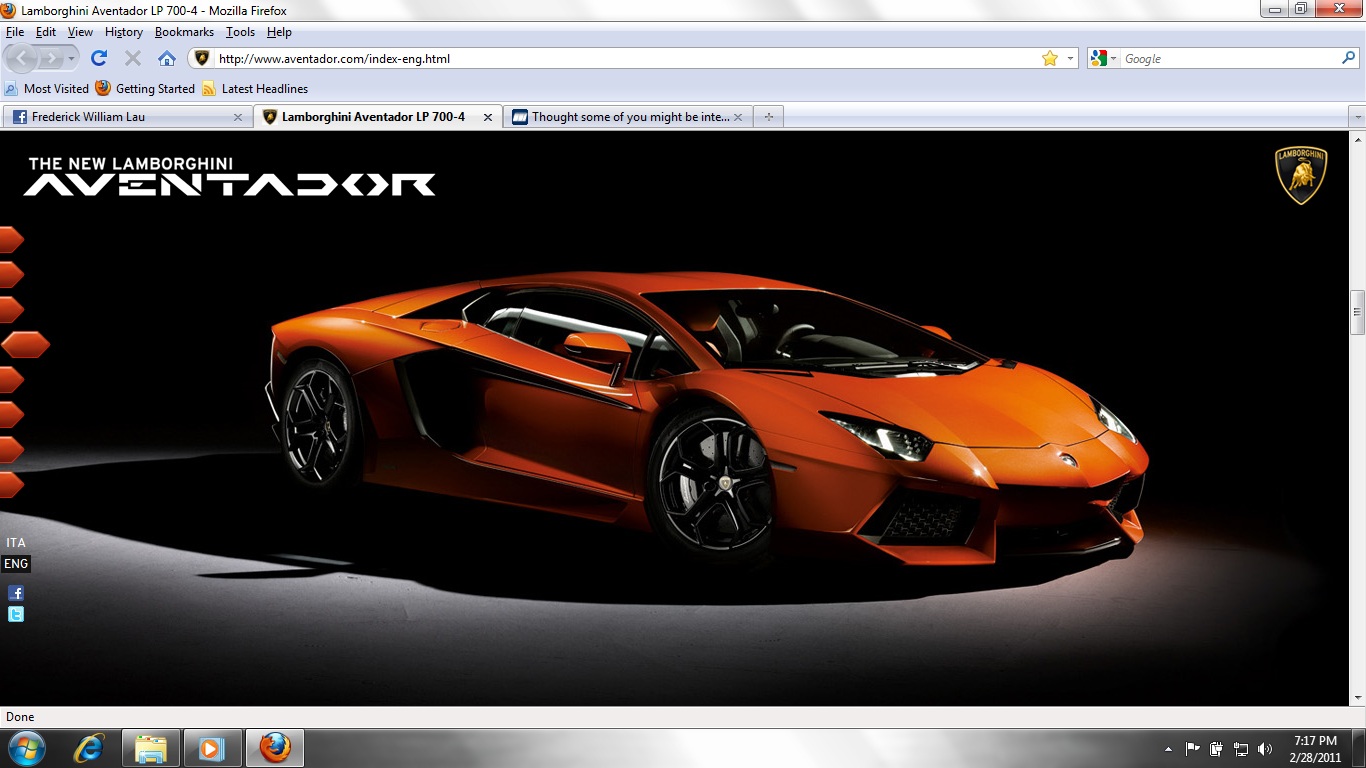Click the expanded orange hexagon menu button
This screenshot has width=1366, height=768.
pos(25,344)
